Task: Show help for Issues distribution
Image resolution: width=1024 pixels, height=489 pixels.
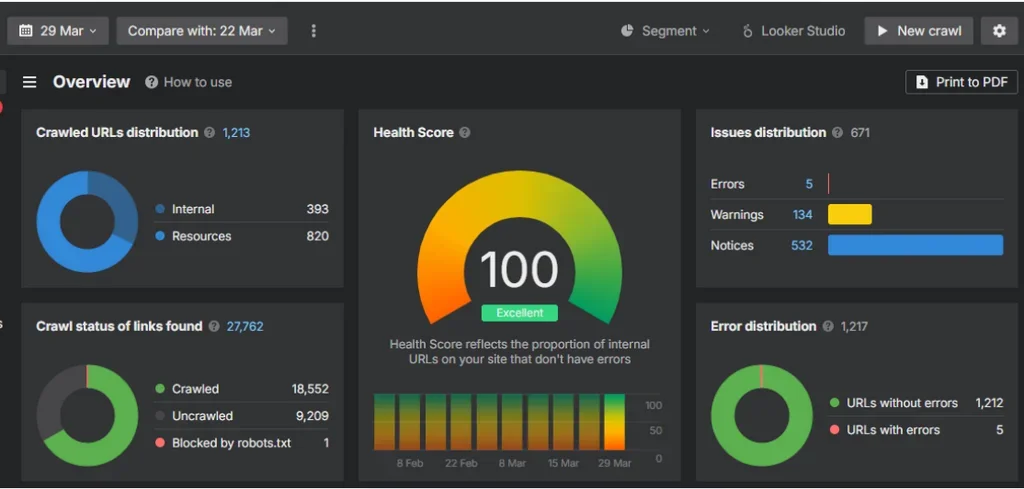Action: pyautogui.click(x=837, y=133)
